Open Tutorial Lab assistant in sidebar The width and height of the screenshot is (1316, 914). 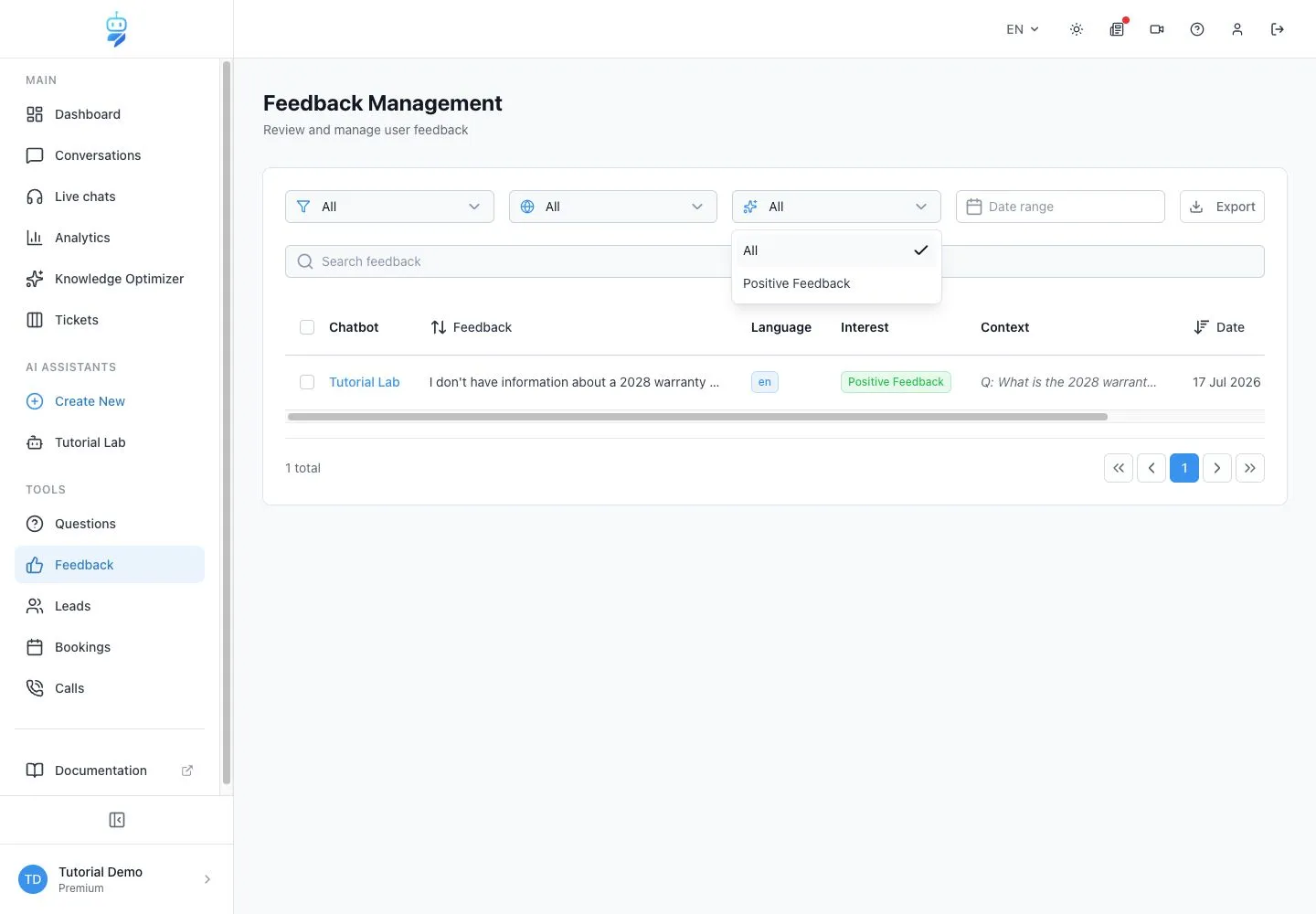tap(110, 442)
